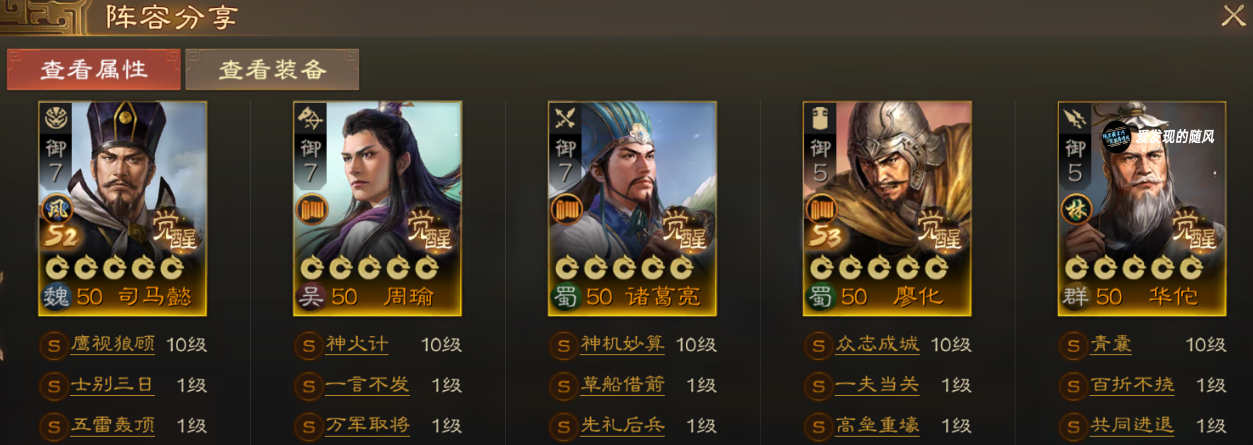Select 司马懿's hero portrait card
The width and height of the screenshot is (1253, 445).
(123, 208)
